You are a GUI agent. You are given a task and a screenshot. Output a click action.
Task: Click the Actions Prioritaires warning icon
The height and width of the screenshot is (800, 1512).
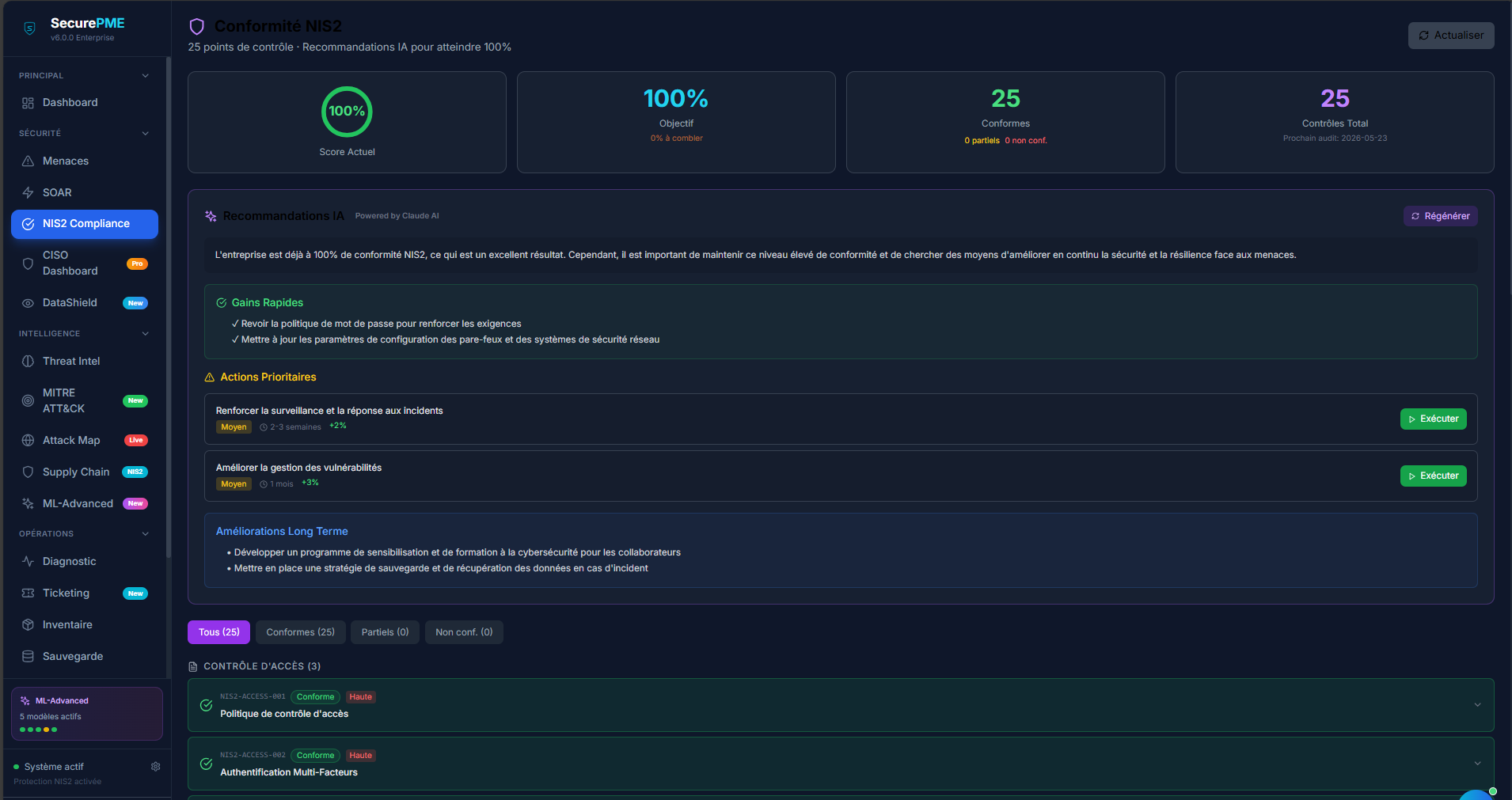[210, 377]
